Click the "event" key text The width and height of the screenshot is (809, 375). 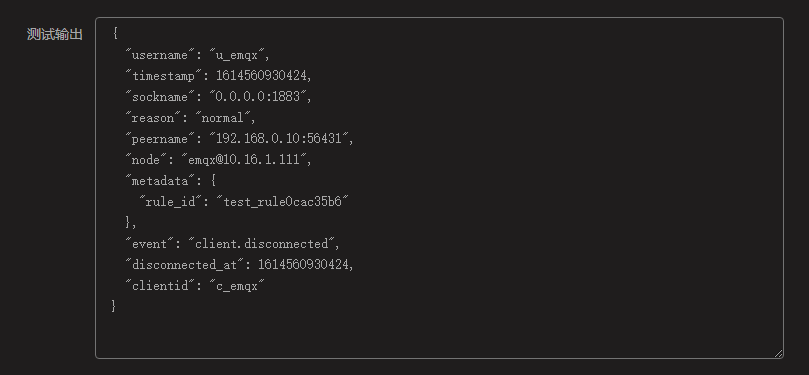[x=150, y=243]
